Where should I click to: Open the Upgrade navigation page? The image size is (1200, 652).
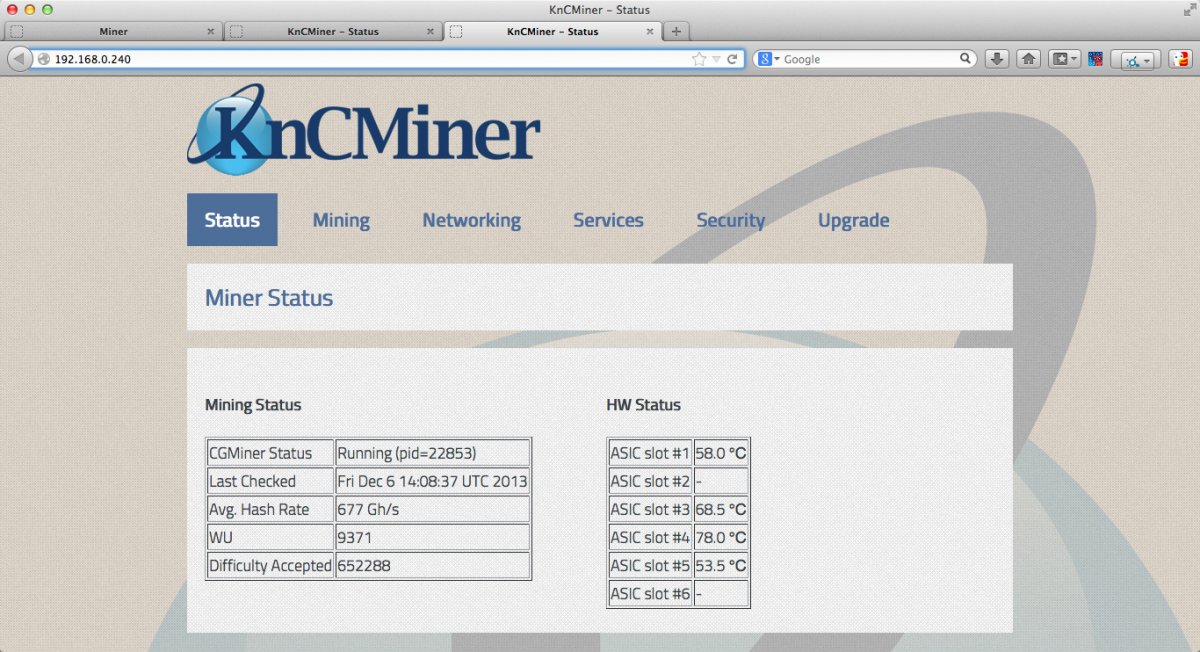[853, 221]
